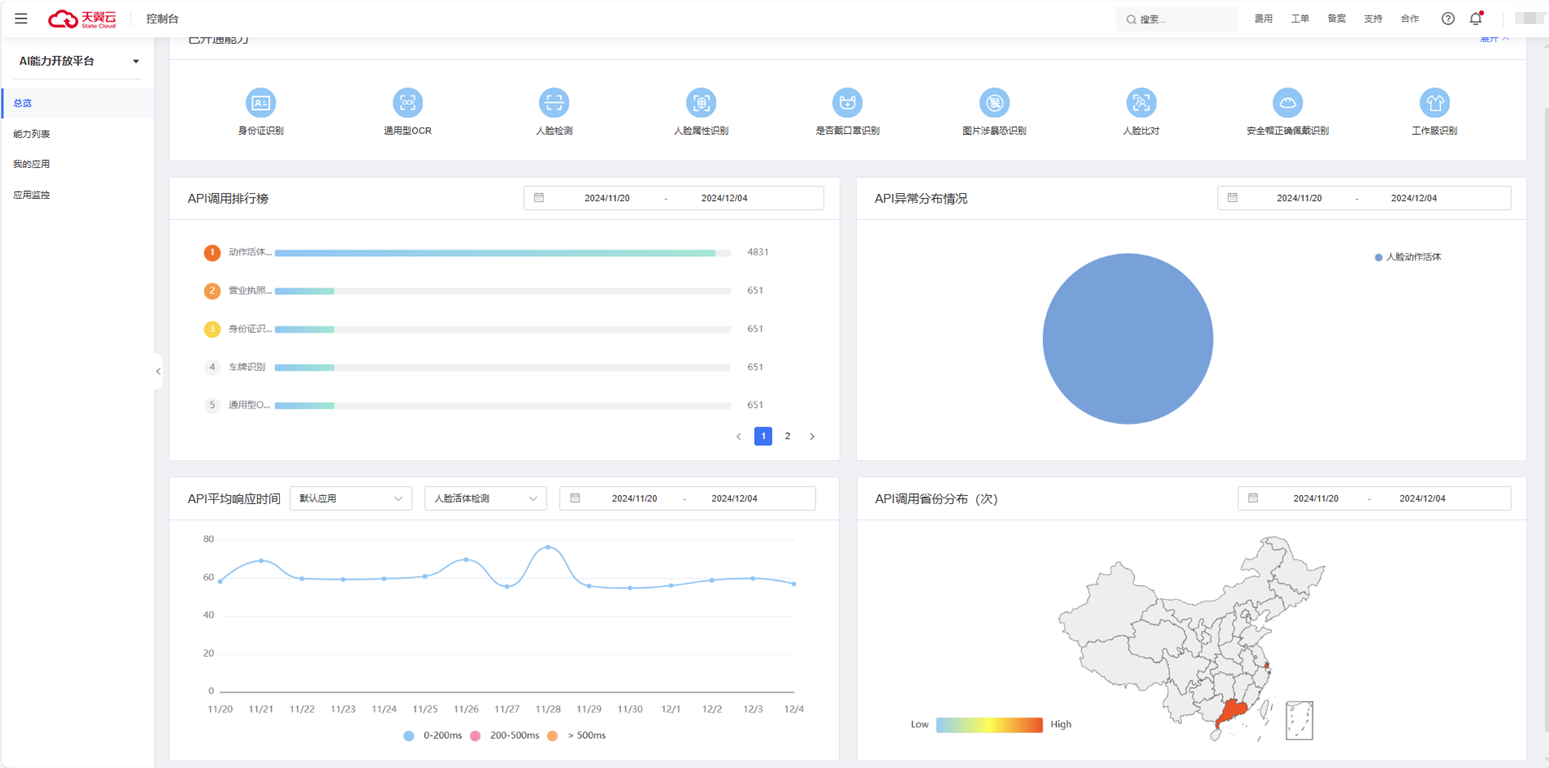Open the notification bell icon
The width and height of the screenshot is (1549, 768).
click(1476, 19)
